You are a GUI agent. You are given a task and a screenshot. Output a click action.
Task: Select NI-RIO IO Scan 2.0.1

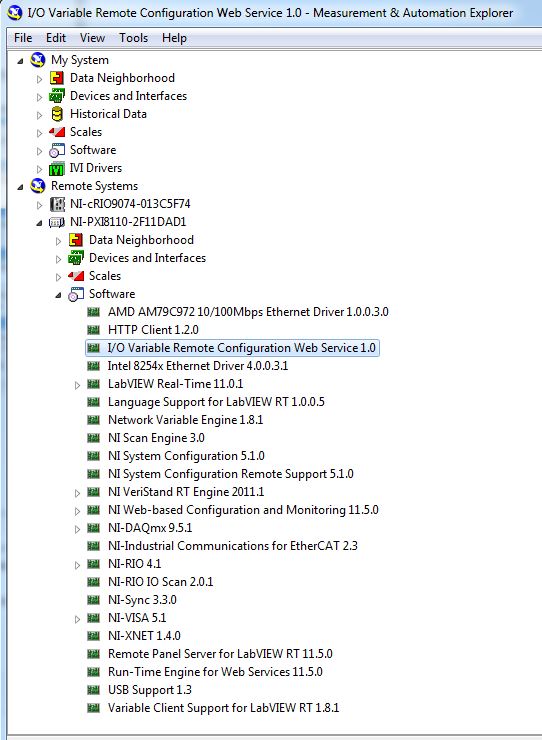161,582
